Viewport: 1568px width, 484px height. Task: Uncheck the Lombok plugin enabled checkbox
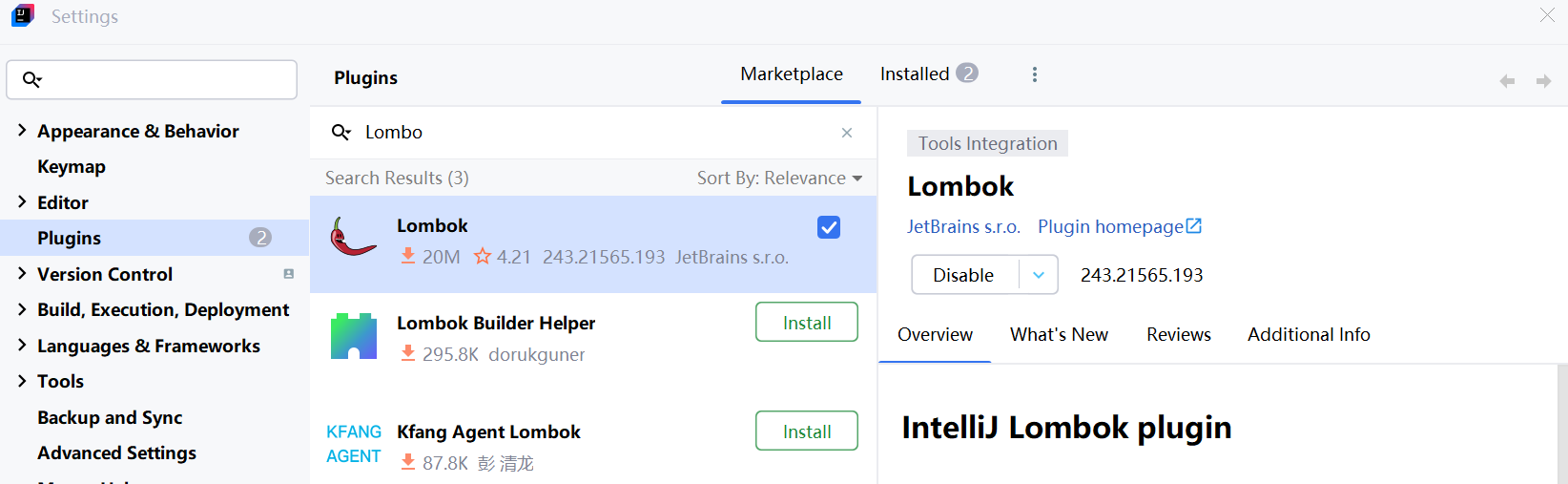point(829,227)
